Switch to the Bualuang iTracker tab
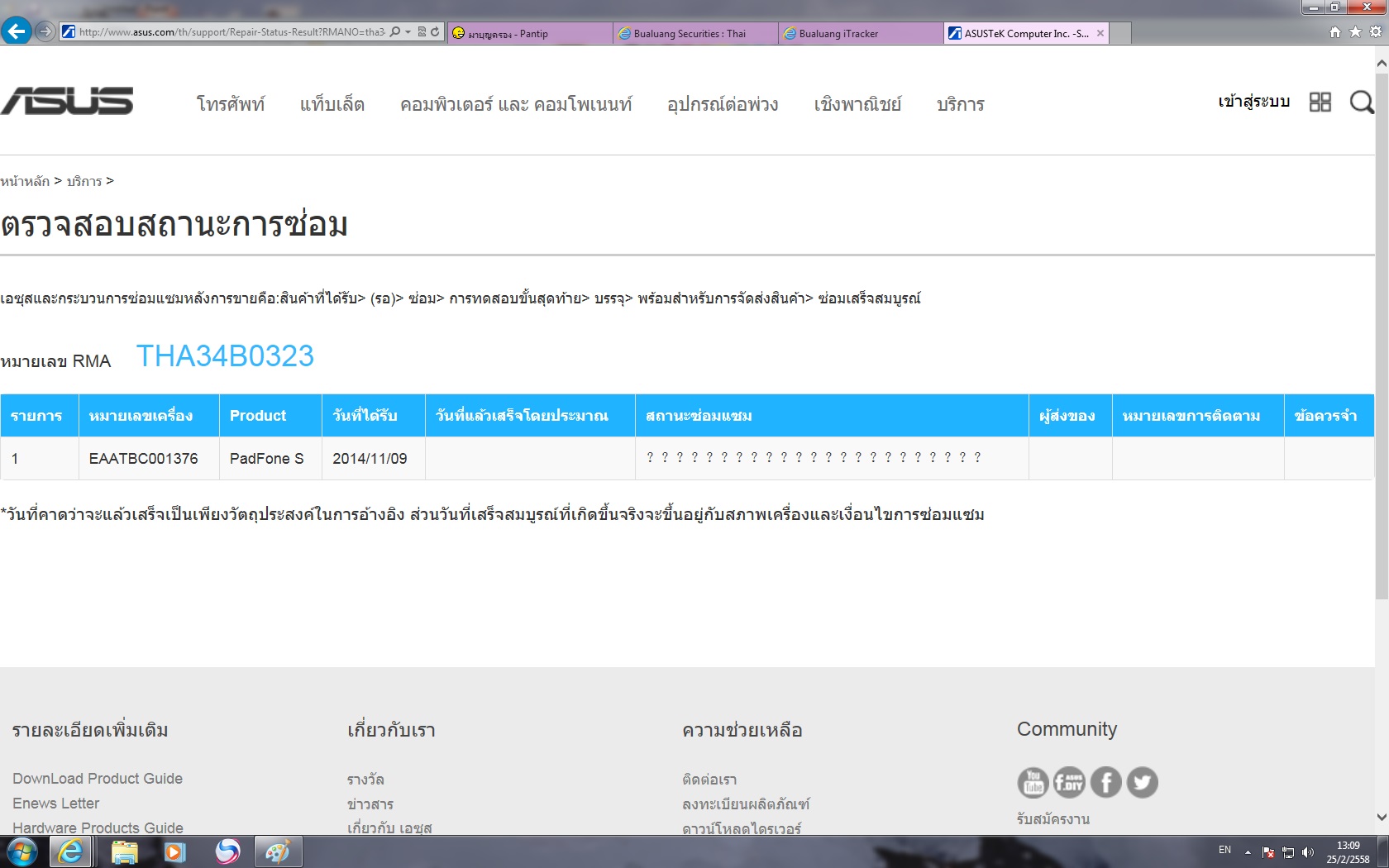1389x868 pixels. tap(861, 33)
